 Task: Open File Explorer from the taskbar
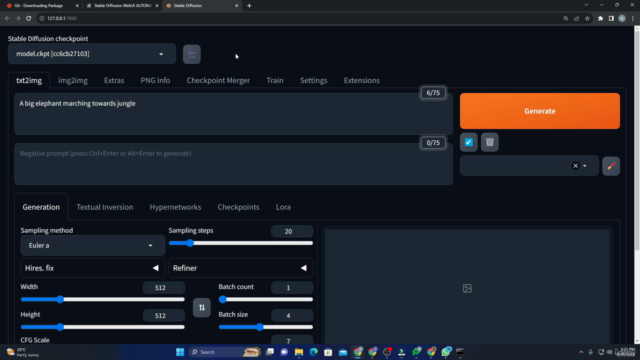pyautogui.click(x=299, y=352)
